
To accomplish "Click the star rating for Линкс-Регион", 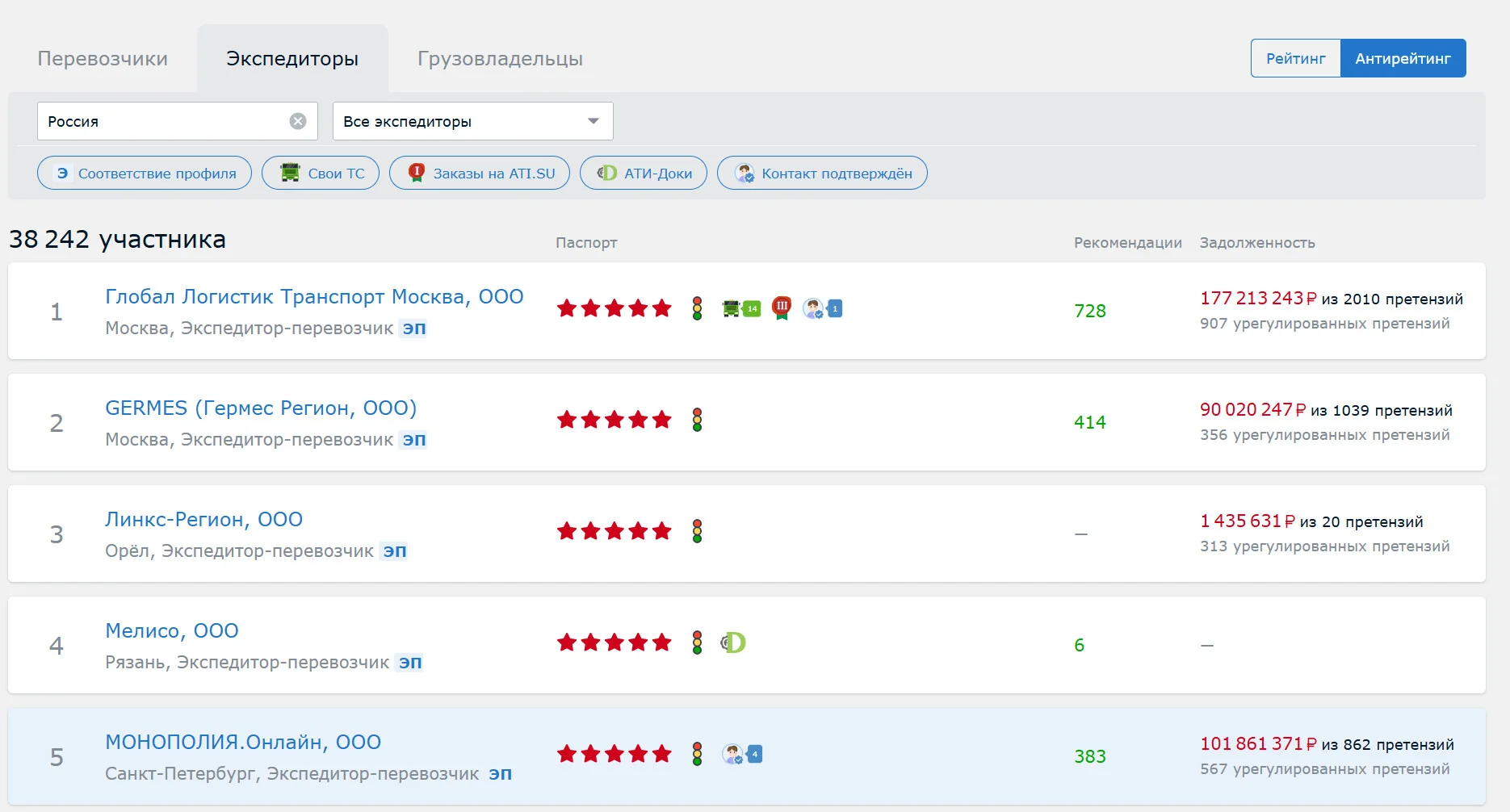I will [614, 531].
